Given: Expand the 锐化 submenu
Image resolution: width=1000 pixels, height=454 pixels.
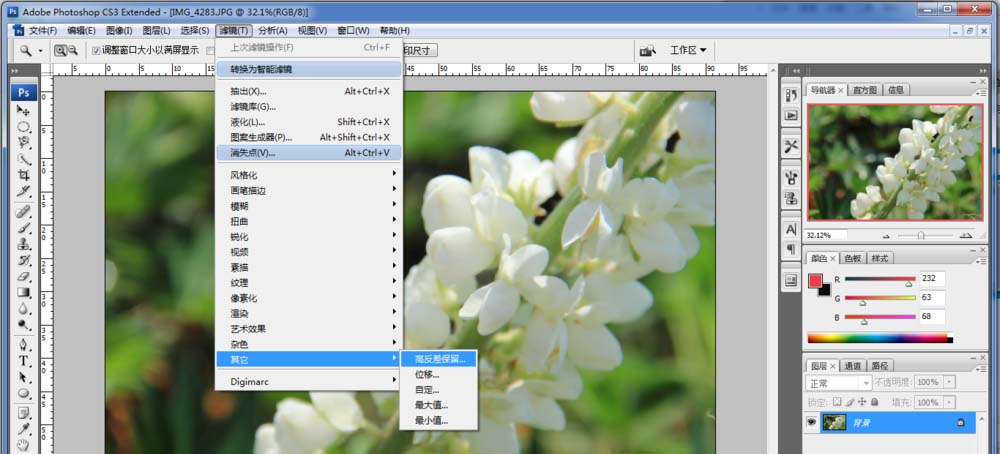Looking at the screenshot, I should [x=309, y=237].
